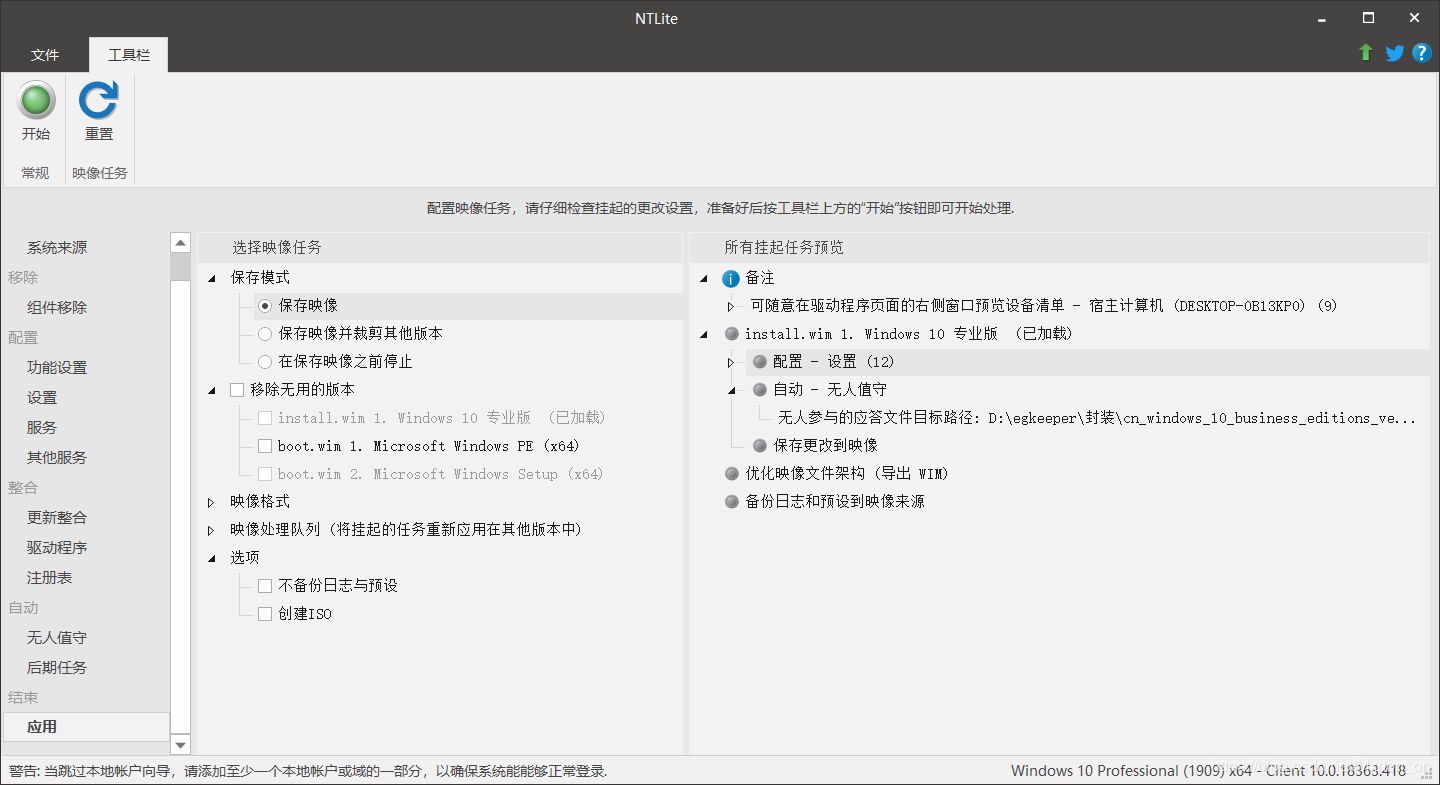Open the Twitter bird icon

1394,53
